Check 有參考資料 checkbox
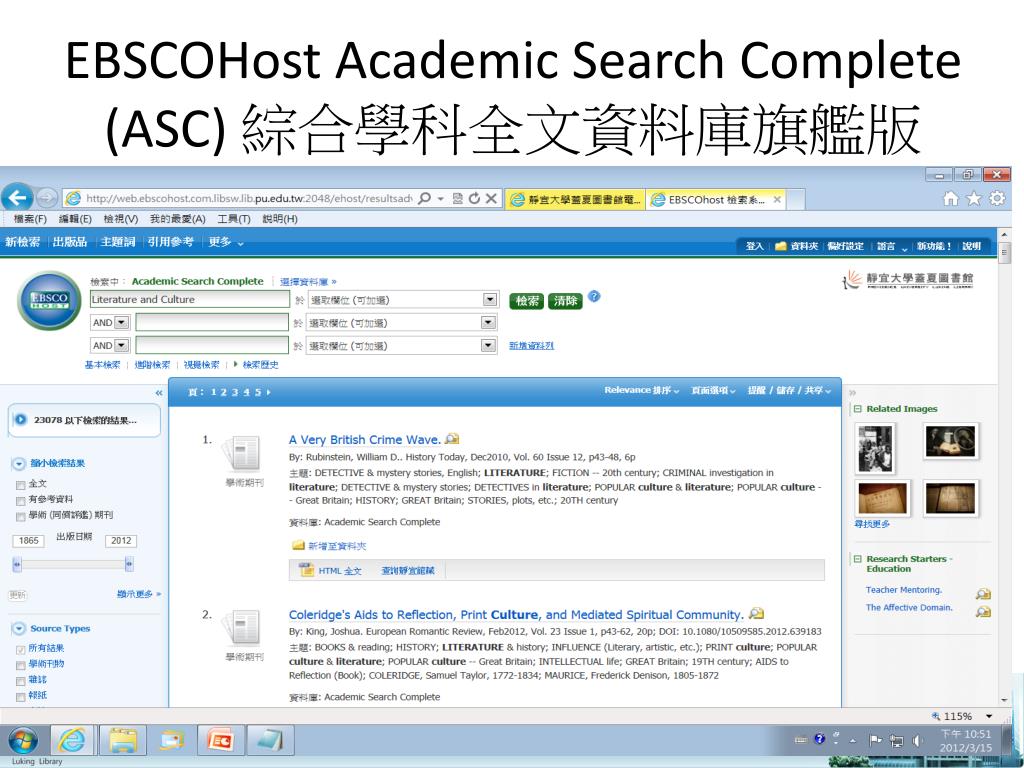 (20, 501)
